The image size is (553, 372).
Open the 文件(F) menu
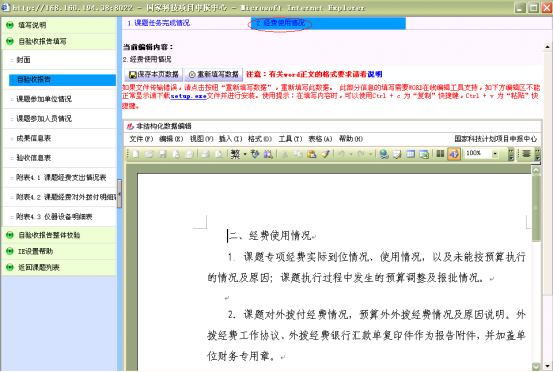click(141, 139)
